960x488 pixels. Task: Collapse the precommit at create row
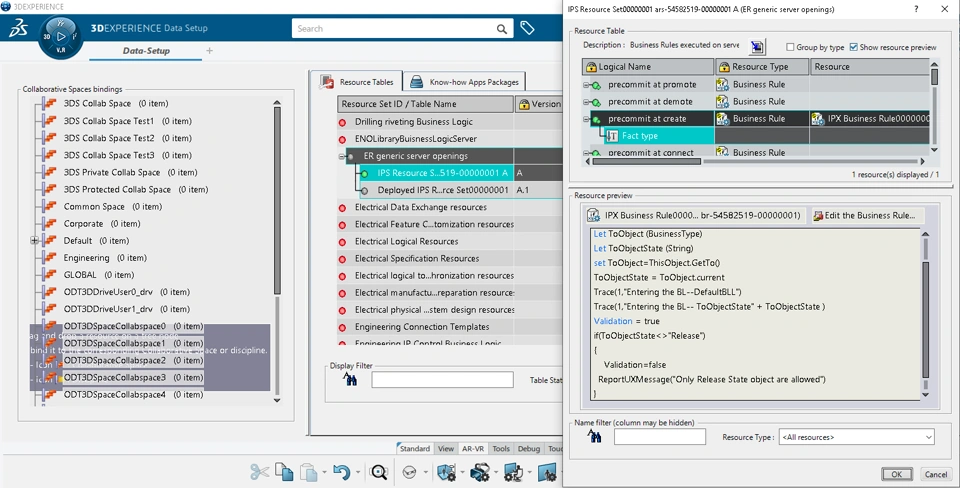point(586,119)
